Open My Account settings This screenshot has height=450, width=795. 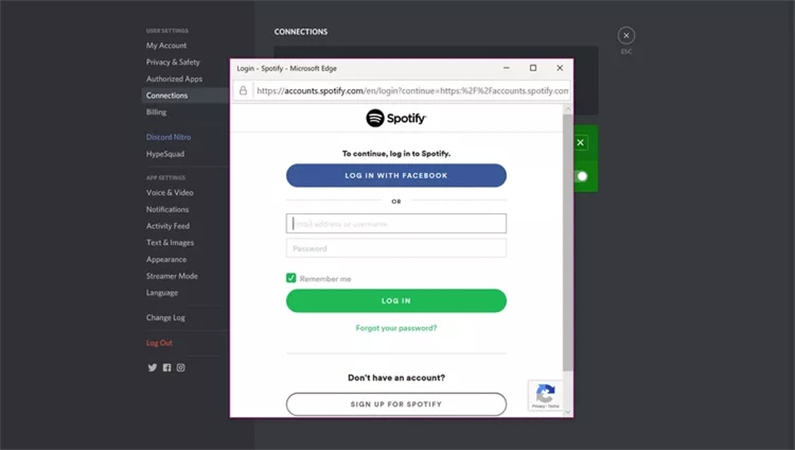point(166,45)
